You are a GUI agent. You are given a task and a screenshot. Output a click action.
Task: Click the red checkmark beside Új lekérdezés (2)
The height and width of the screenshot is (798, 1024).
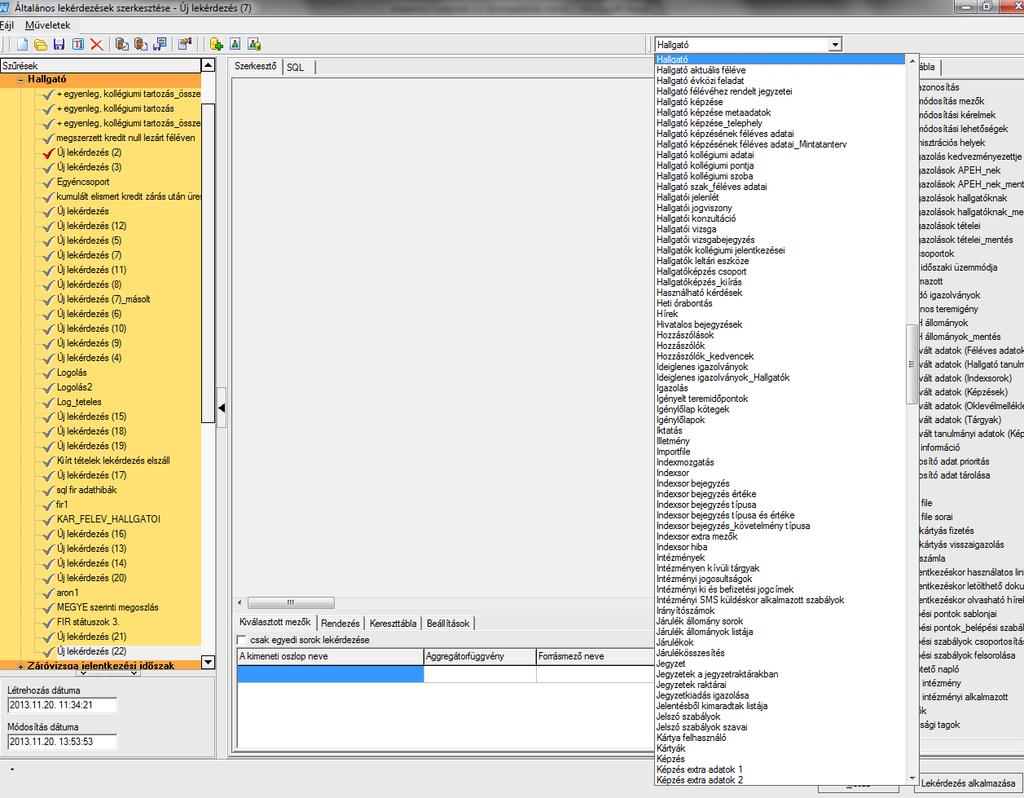pos(48,153)
